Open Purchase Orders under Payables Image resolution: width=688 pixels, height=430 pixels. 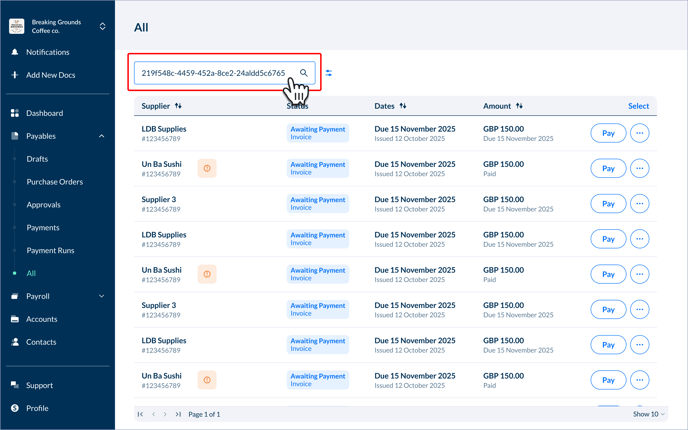(54, 182)
